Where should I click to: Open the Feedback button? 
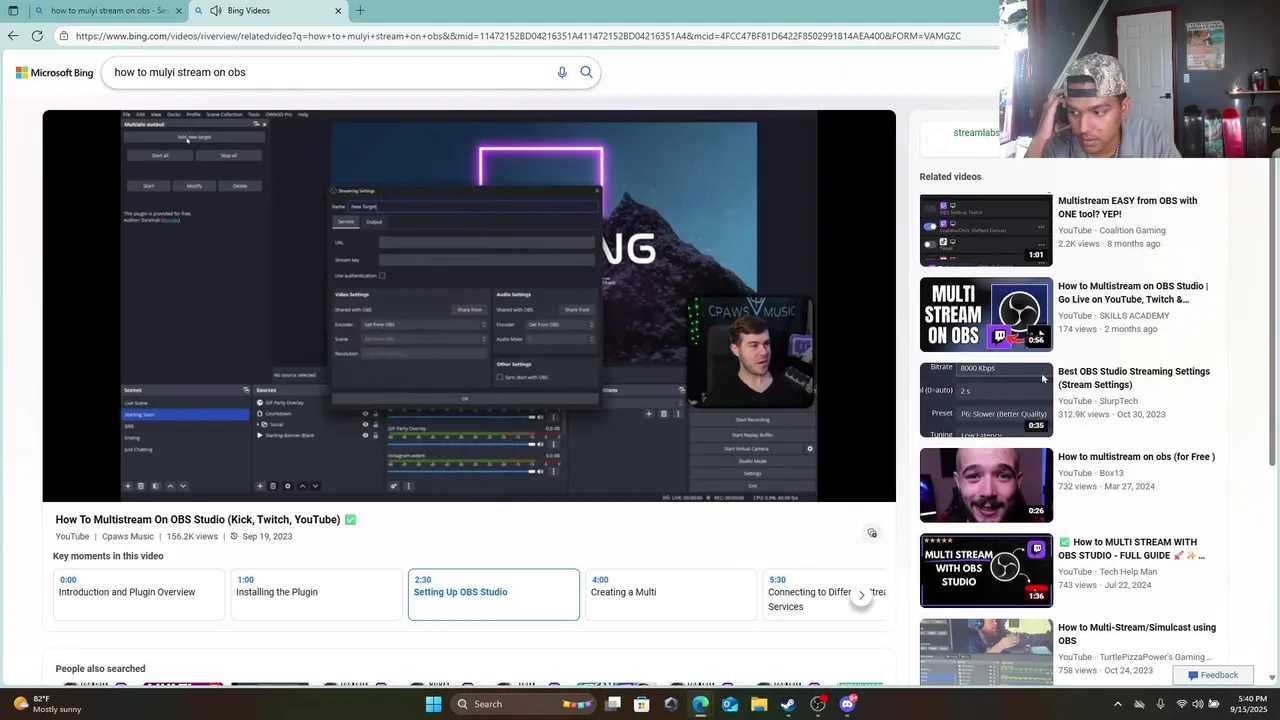pos(1213,675)
